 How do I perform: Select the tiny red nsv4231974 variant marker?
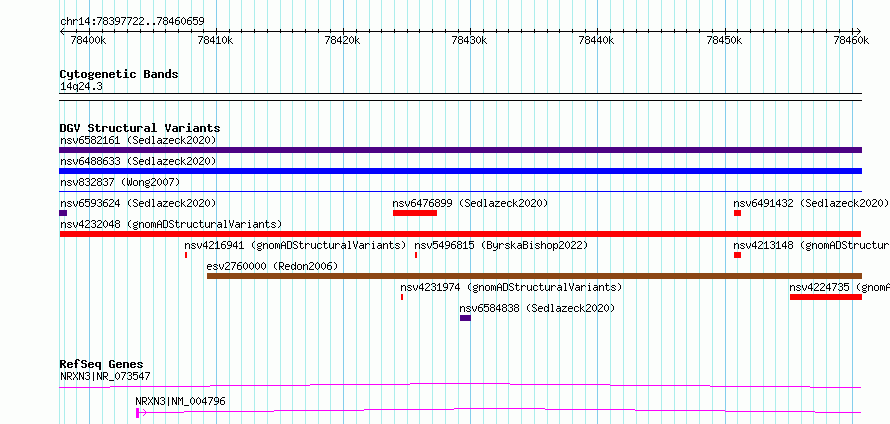402,297
